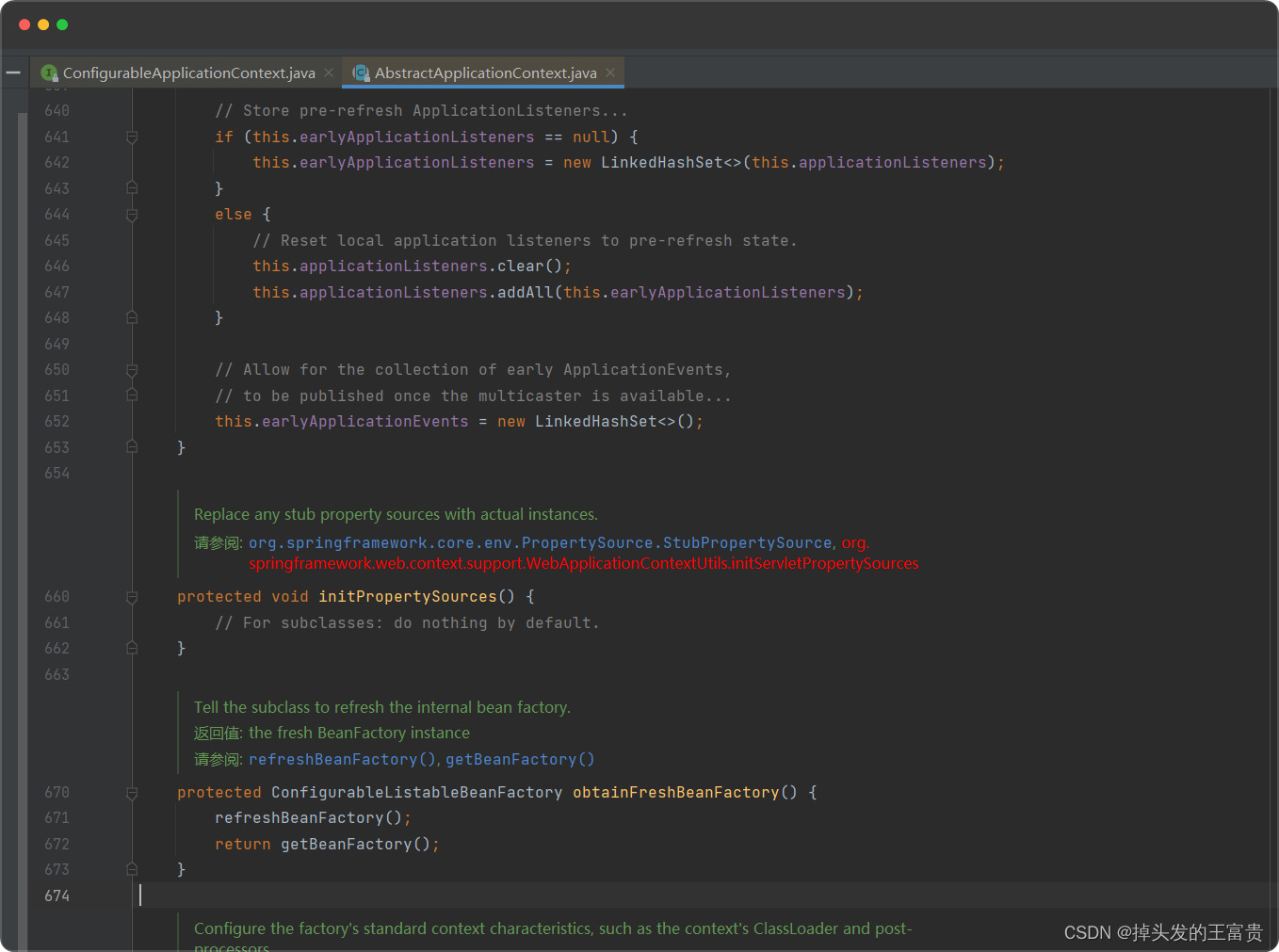Click the 'For subclasses: do nothing' comment

coord(407,623)
